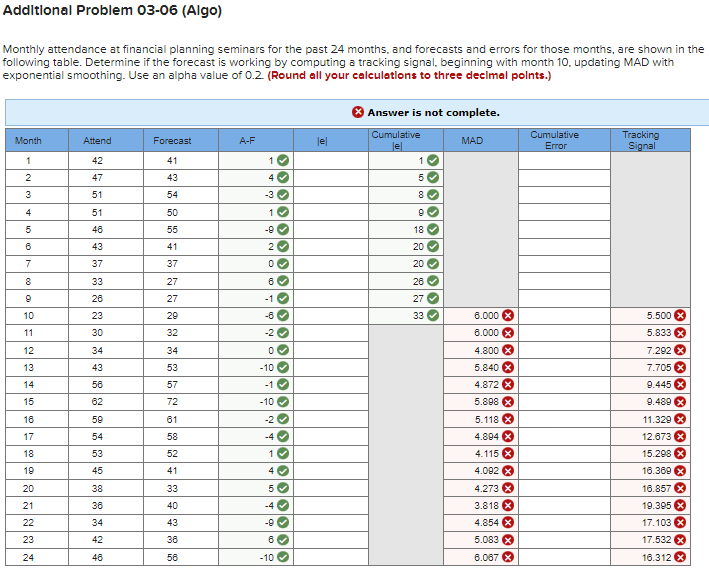This screenshot has width=709, height=573.
Task: Click green checkmark beside A-F for month 24
Action: coord(283,557)
